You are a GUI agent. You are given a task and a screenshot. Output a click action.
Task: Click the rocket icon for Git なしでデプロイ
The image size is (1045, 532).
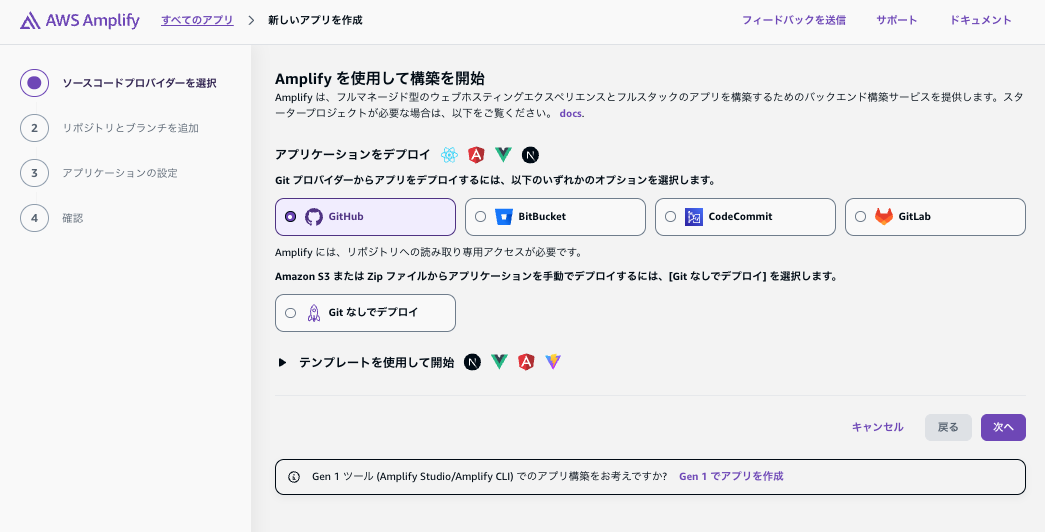point(314,313)
